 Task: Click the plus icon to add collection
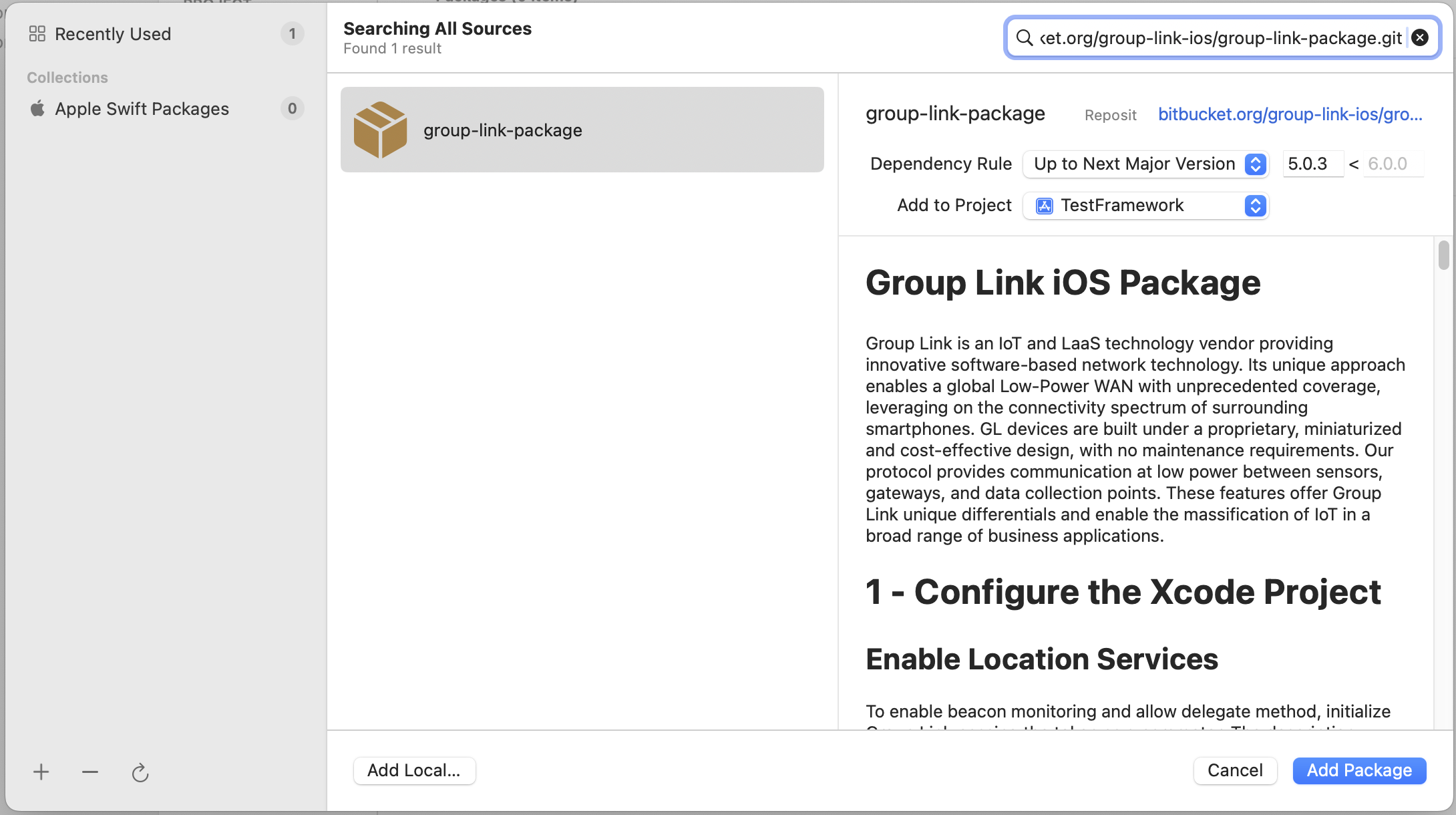tap(41, 772)
